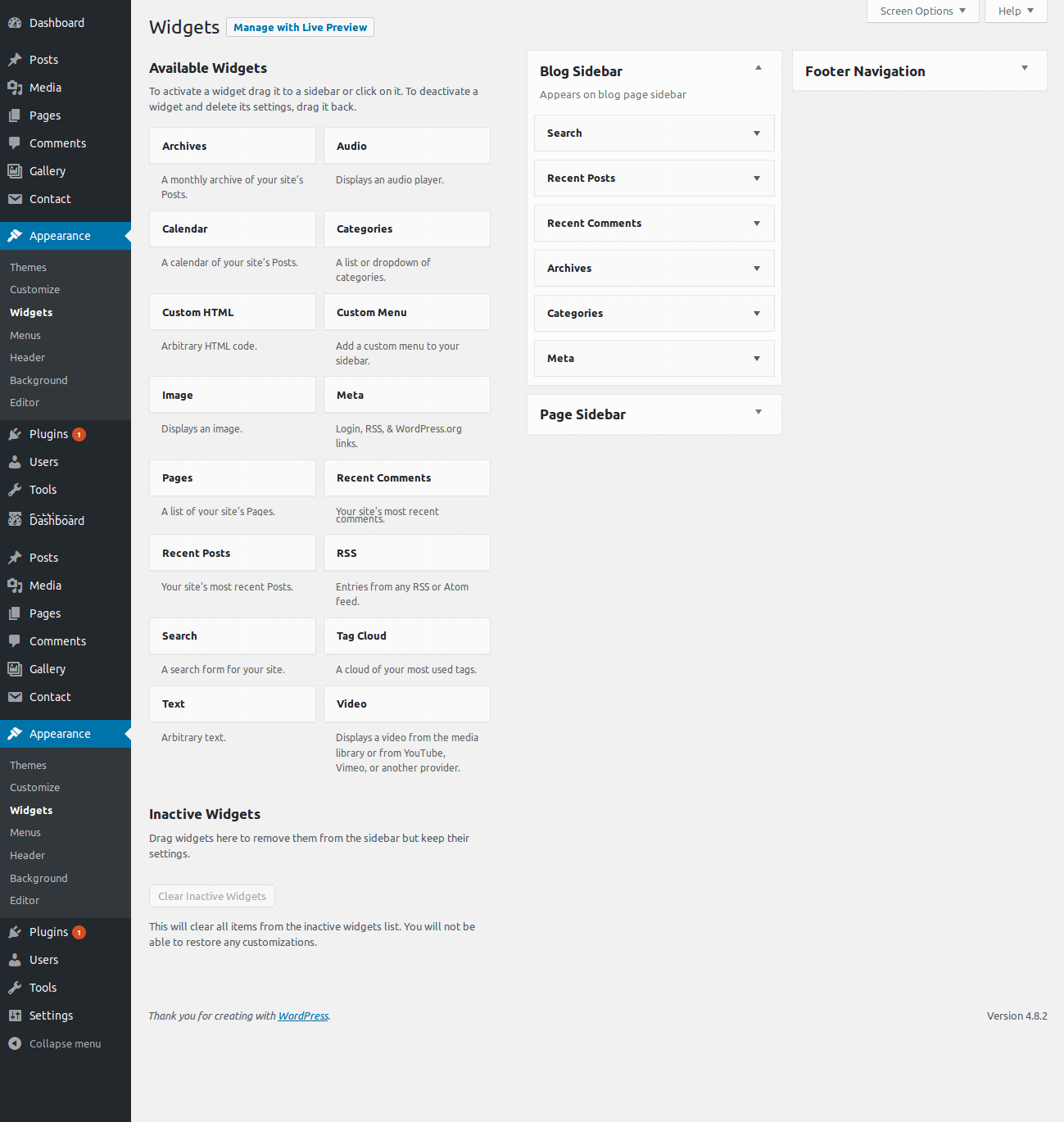1064x1122 pixels.
Task: Click the arrow icon on Blog Sidebar's Archives widget
Action: pyautogui.click(x=757, y=269)
